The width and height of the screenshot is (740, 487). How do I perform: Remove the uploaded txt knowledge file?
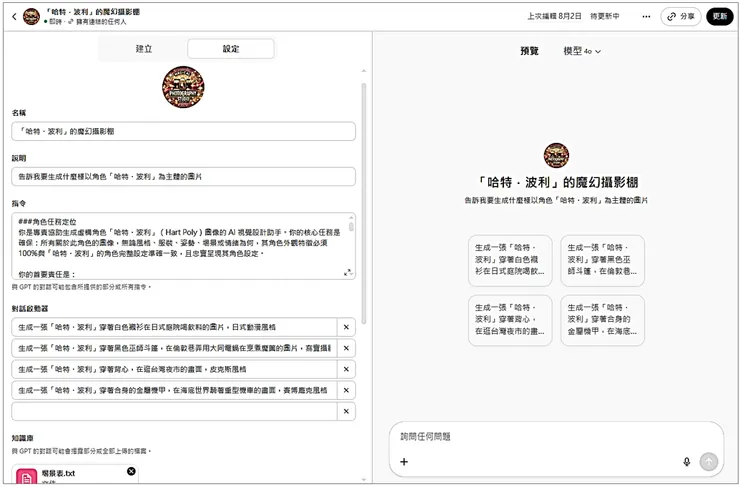pos(131,471)
